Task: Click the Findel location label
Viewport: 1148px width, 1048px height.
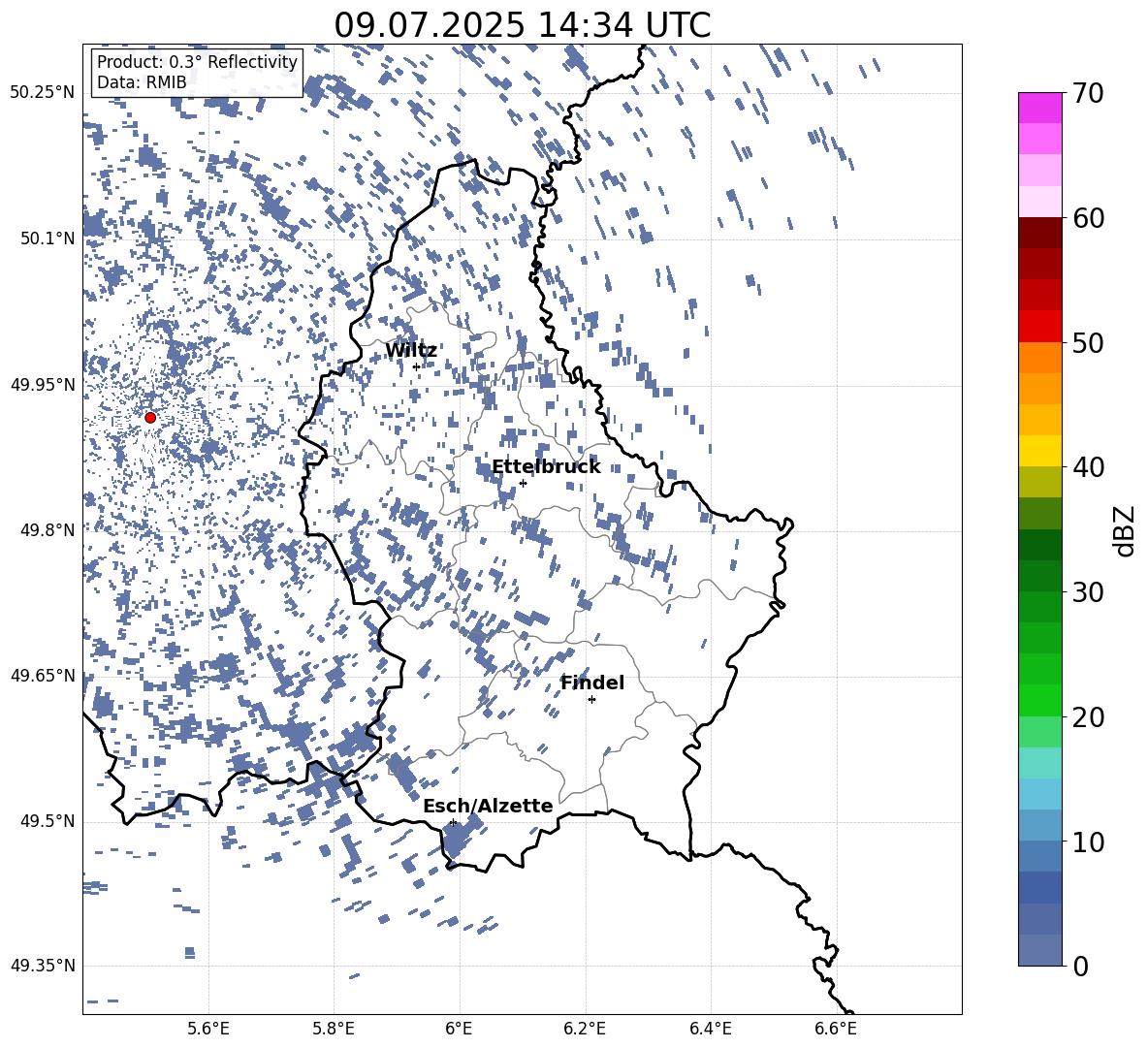Action: point(592,683)
